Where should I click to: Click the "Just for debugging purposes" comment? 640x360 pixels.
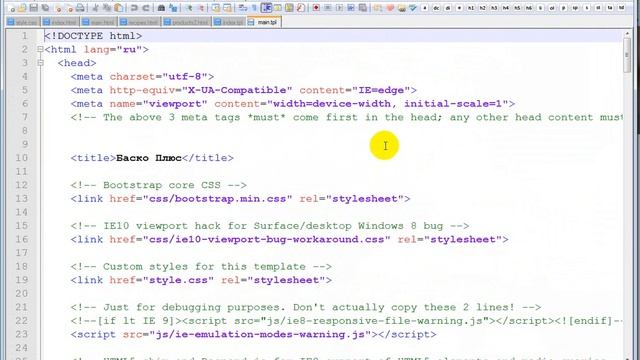306,307
